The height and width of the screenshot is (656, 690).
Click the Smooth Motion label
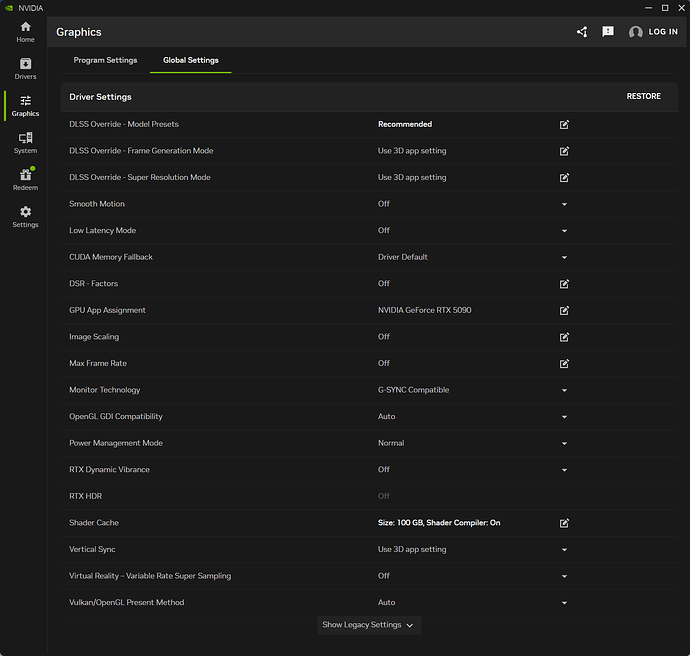click(97, 204)
